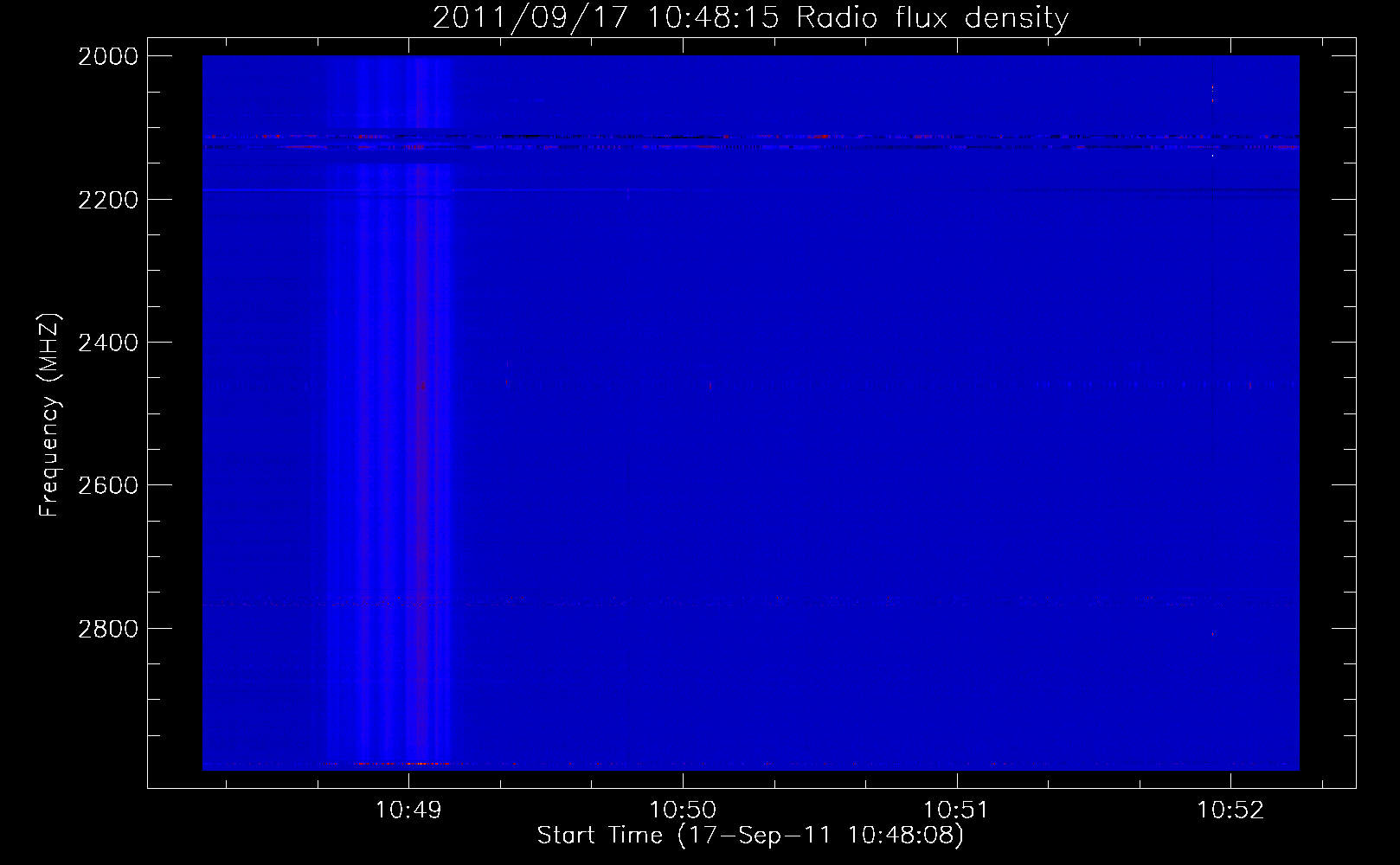Click the 2400 frequency tick label
Screen dimensions: 1400x865
108,343
